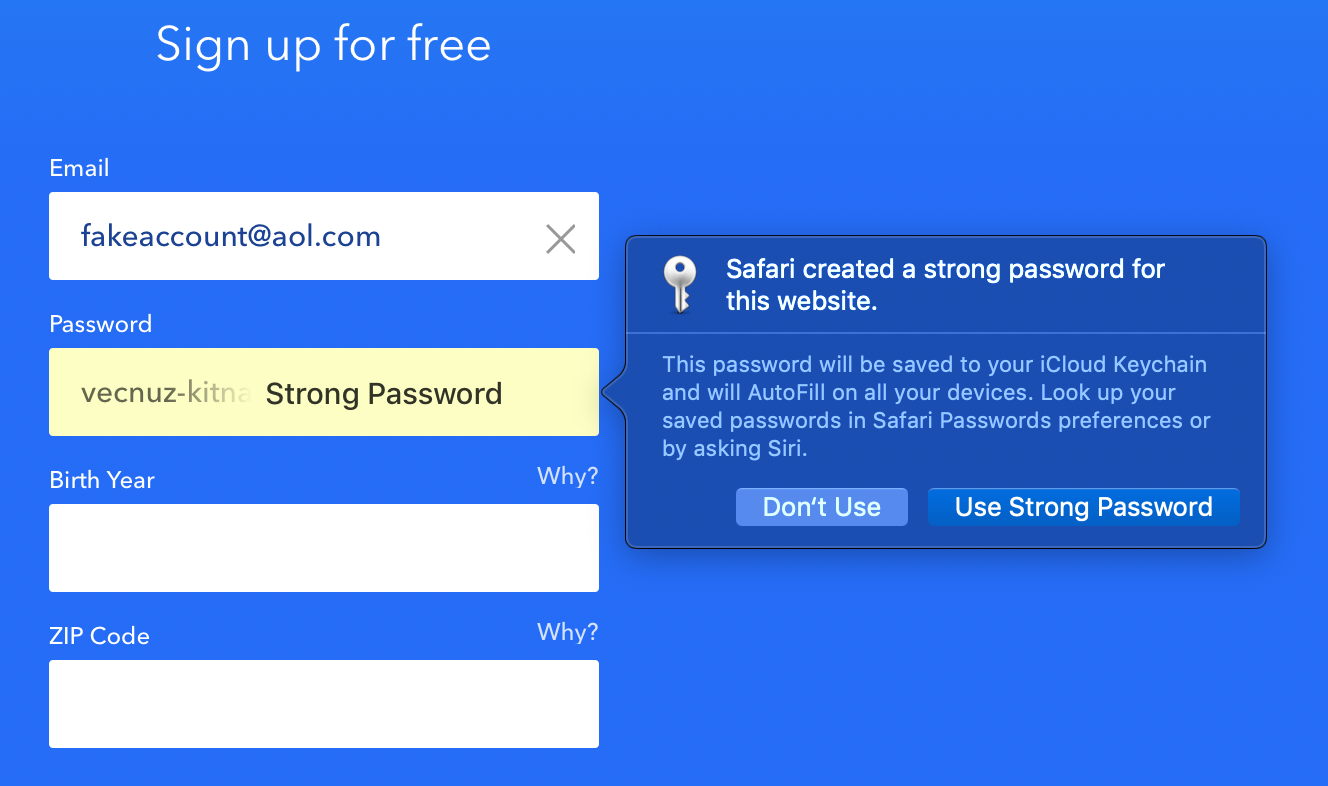
Task: Click the popup's pointer arrow beside password field
Action: pyautogui.click(x=614, y=392)
